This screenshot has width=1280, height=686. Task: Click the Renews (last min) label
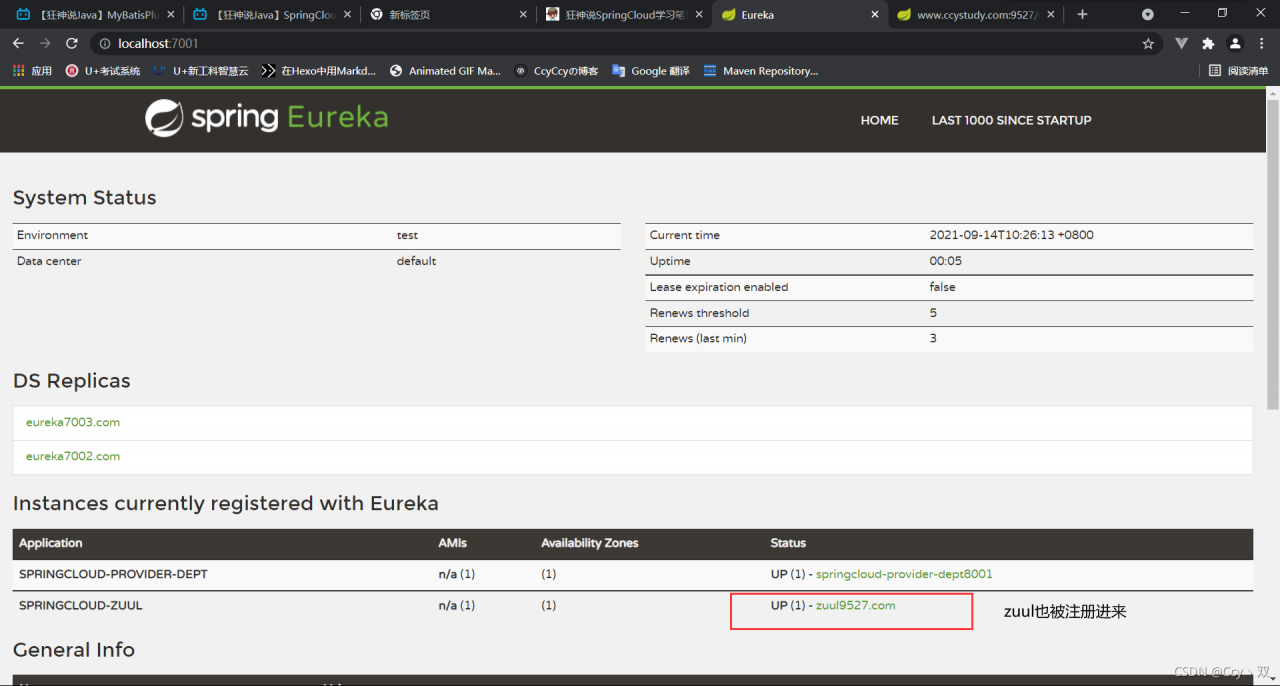698,338
